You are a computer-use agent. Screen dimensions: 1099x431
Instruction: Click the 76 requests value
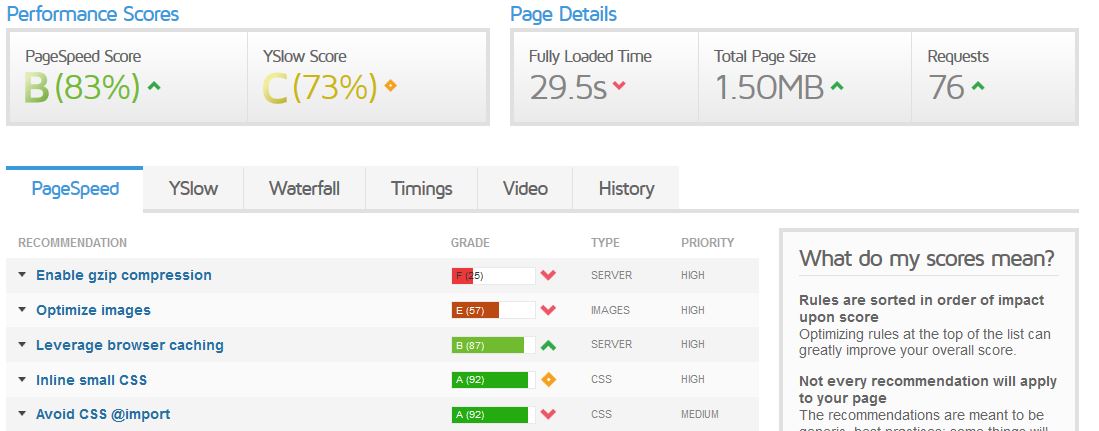[946, 88]
